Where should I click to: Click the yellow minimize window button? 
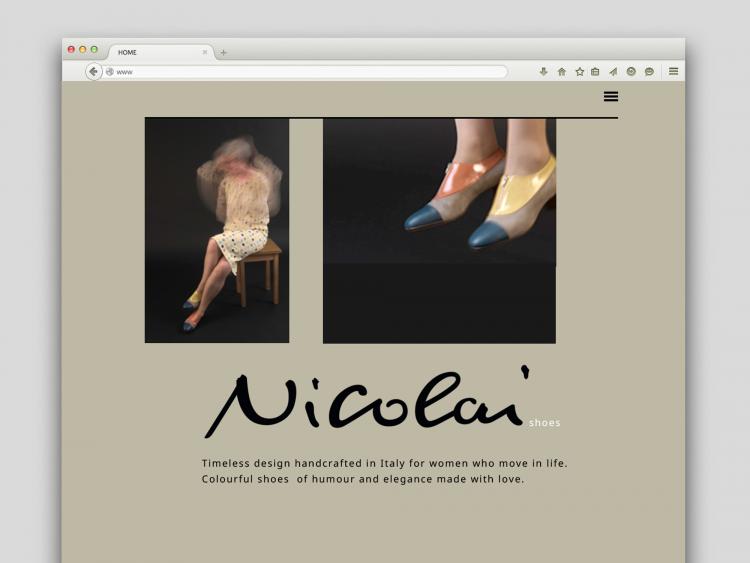(83, 49)
